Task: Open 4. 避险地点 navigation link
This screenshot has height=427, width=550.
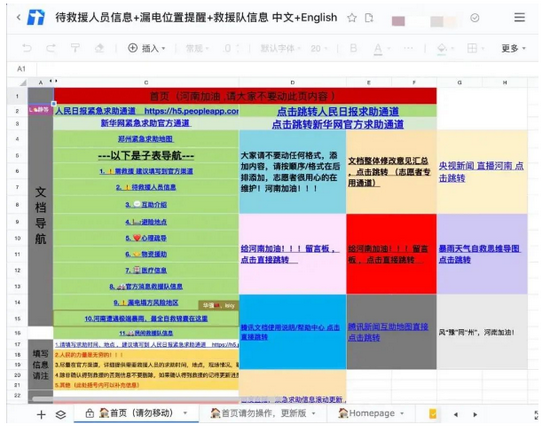Action: [x=146, y=222]
